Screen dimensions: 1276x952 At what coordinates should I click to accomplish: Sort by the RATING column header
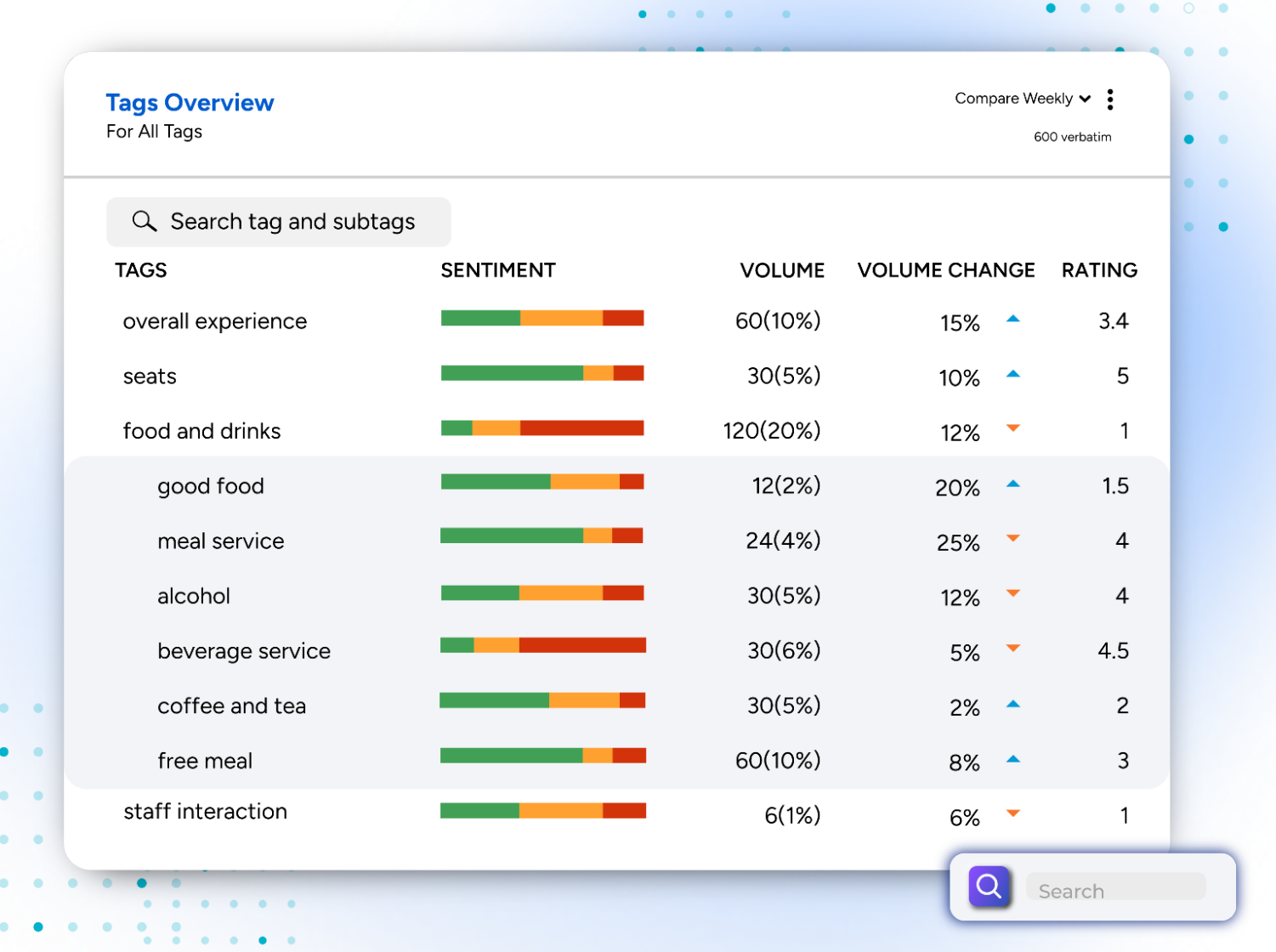pos(1098,269)
